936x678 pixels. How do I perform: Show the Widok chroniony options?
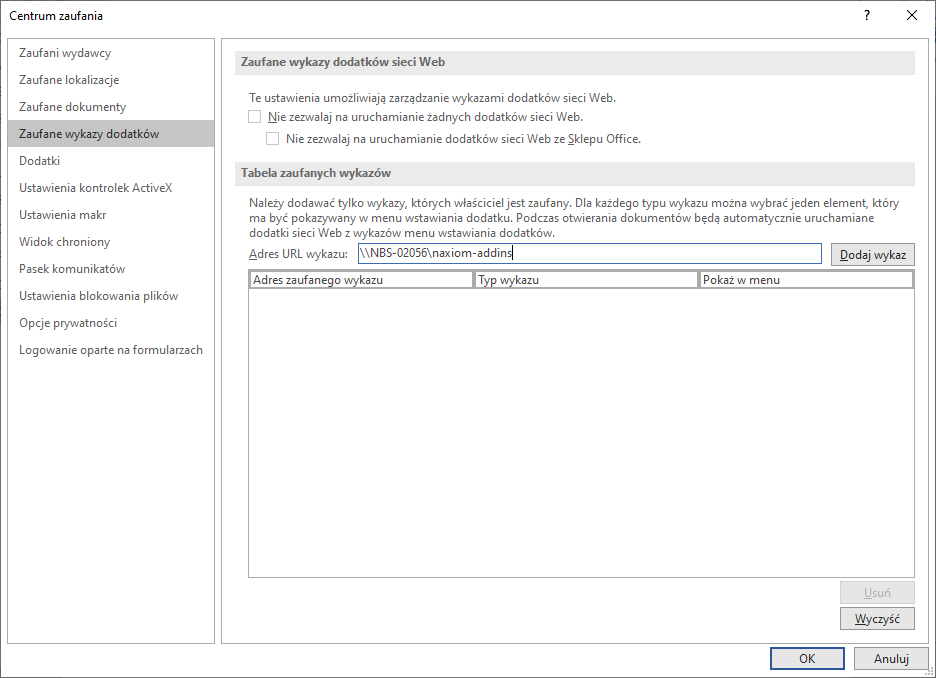[64, 242]
